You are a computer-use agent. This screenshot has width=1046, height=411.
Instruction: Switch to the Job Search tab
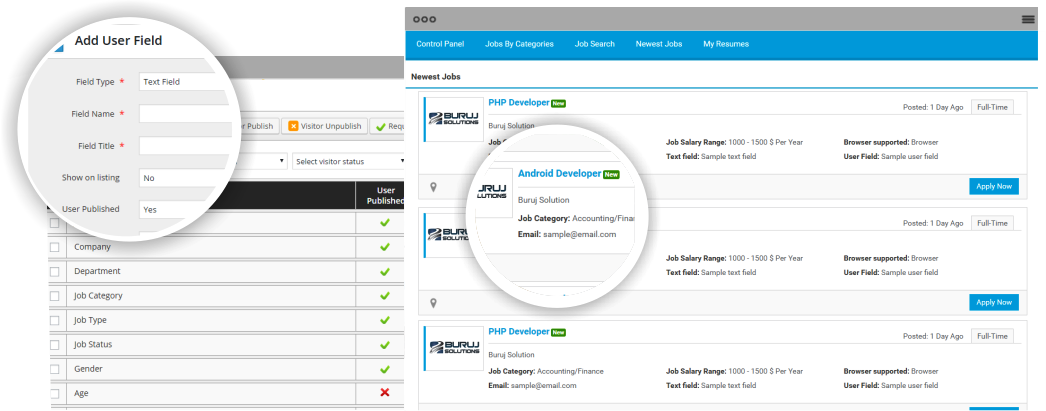click(x=594, y=44)
